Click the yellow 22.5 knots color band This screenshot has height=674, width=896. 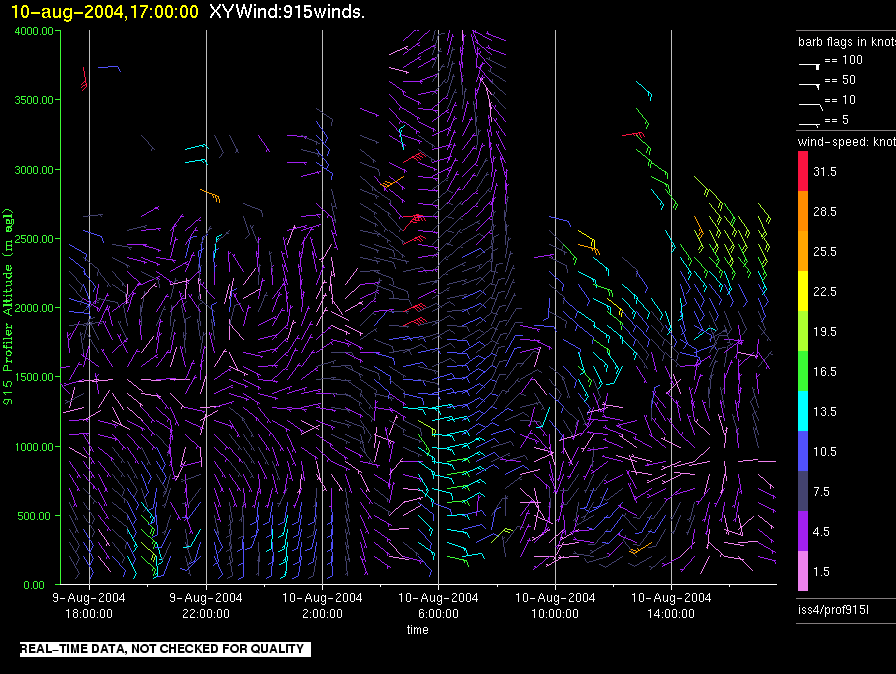[x=803, y=290]
